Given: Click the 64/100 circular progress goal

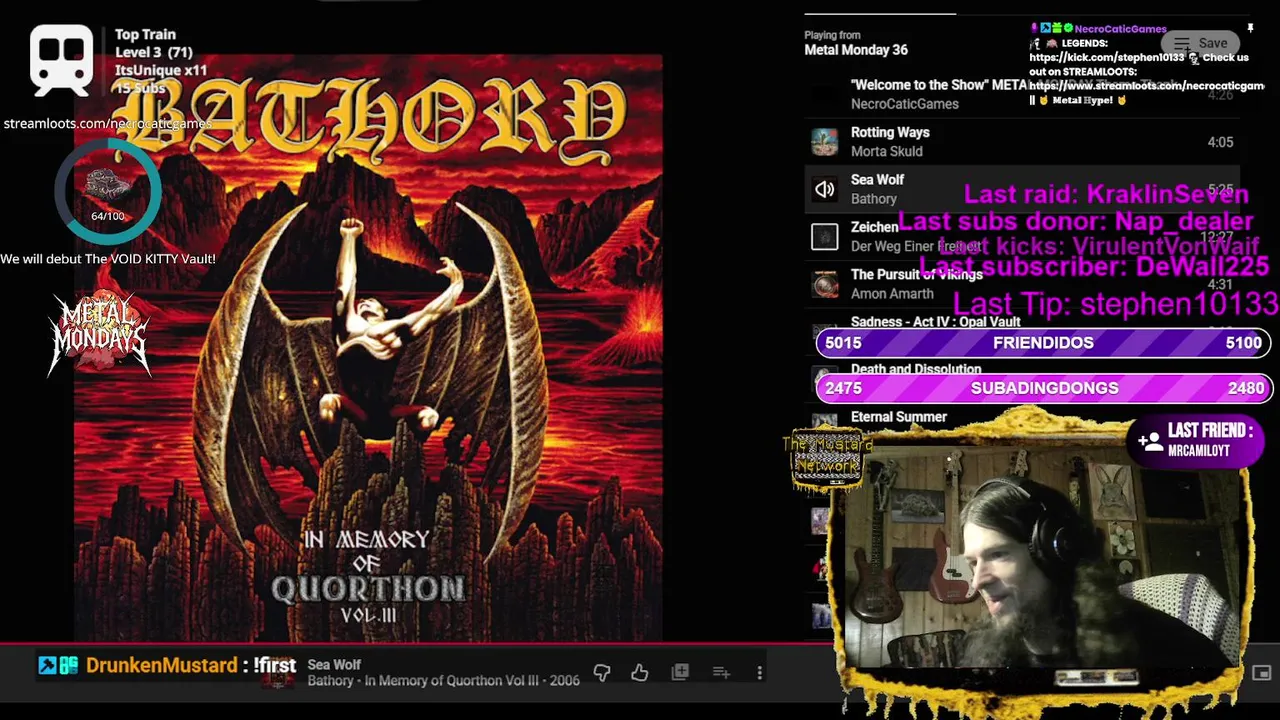Looking at the screenshot, I should [x=108, y=192].
